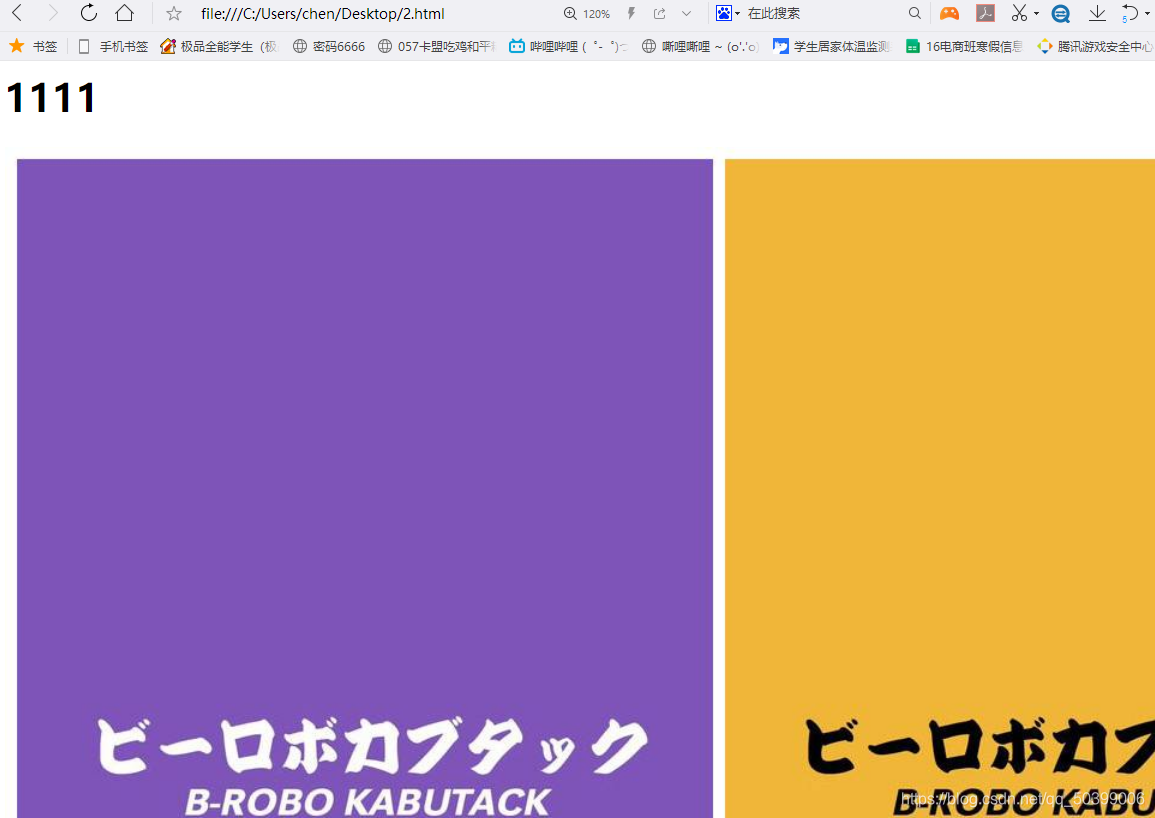The image size is (1155, 818).
Task: Open the 腾讯游戏安全中心 bookmark
Action: [1095, 46]
